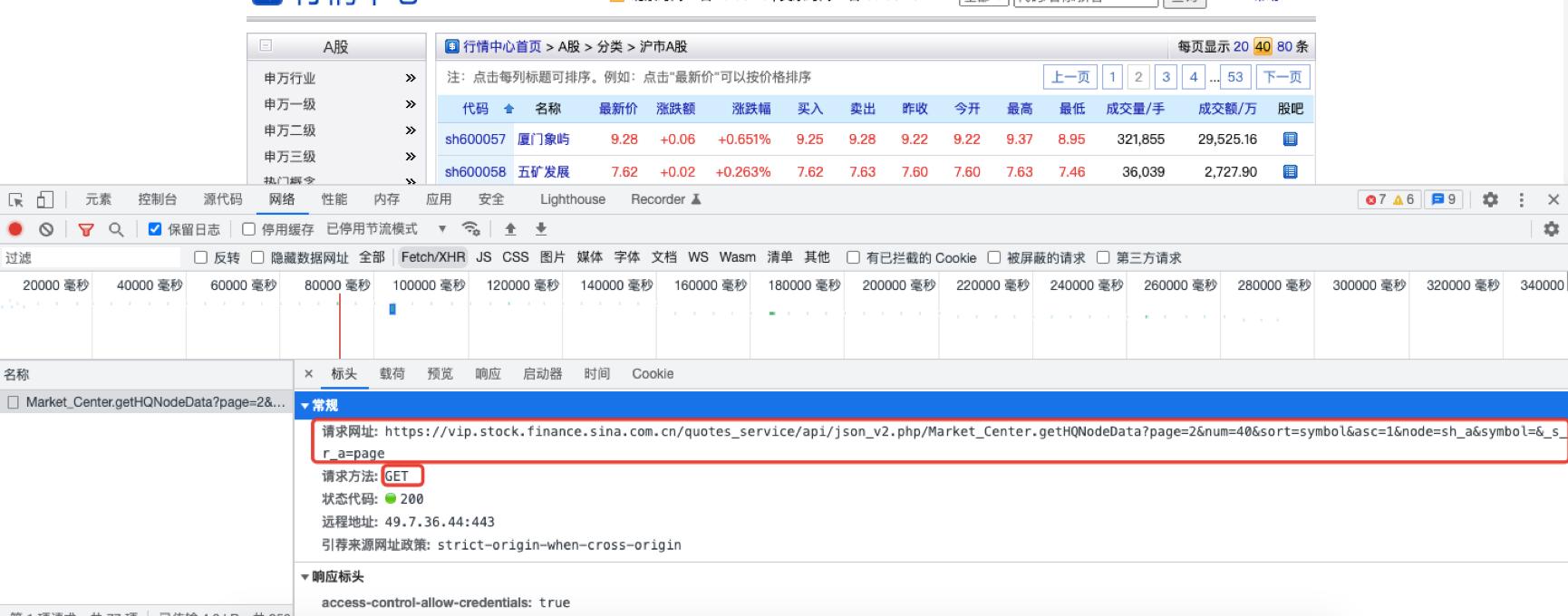Go to 上一页 of stock list
The height and width of the screenshot is (616, 1568).
pyautogui.click(x=1070, y=77)
